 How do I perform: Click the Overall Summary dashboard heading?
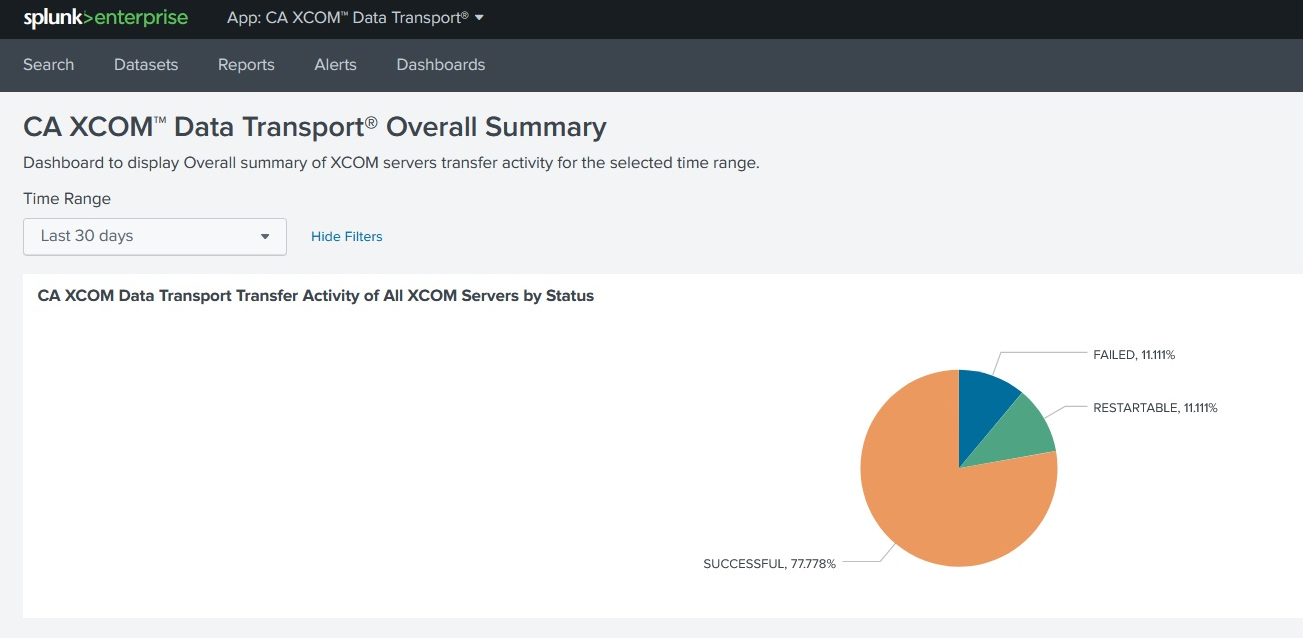click(314, 127)
